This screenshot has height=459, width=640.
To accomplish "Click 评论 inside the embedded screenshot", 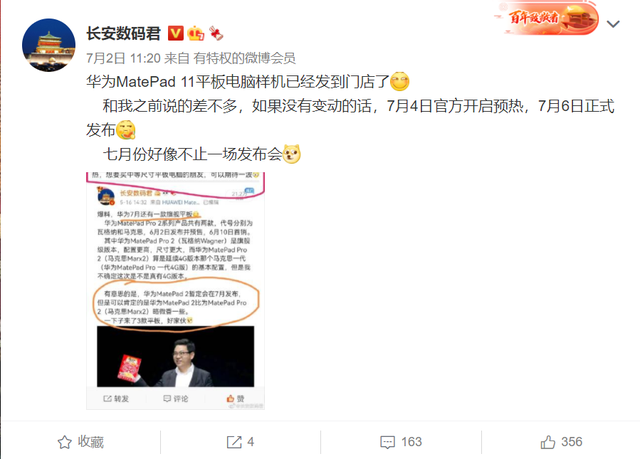I will [x=176, y=399].
